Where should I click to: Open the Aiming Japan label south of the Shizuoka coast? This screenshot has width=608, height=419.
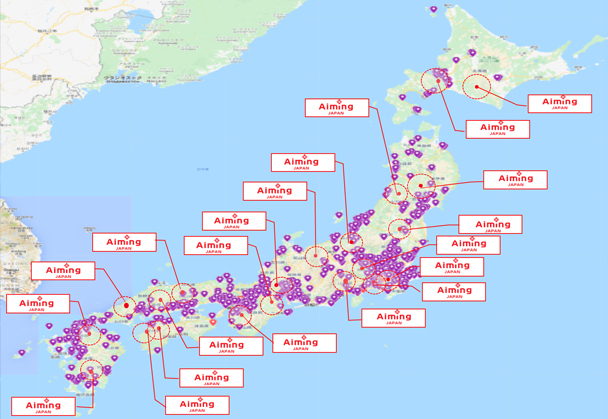[394, 318]
